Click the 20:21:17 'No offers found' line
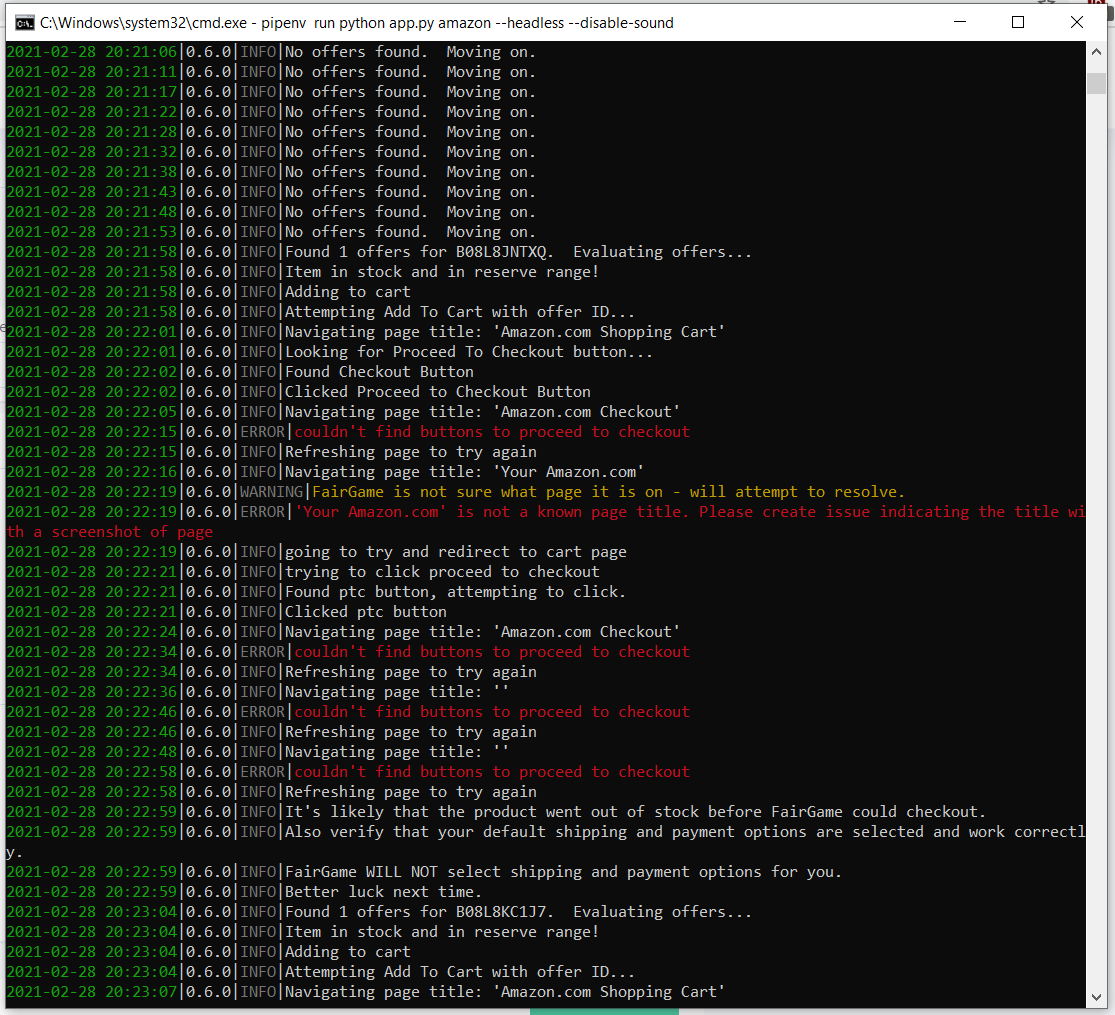Viewport: 1115px width, 1015px height. click(271, 92)
